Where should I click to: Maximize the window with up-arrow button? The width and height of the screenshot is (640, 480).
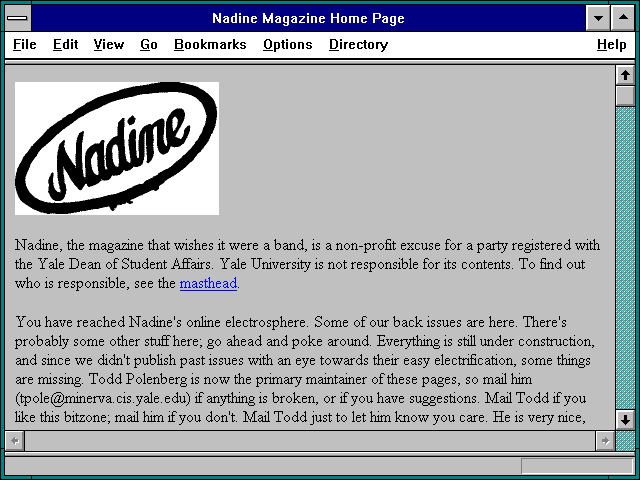pos(623,18)
